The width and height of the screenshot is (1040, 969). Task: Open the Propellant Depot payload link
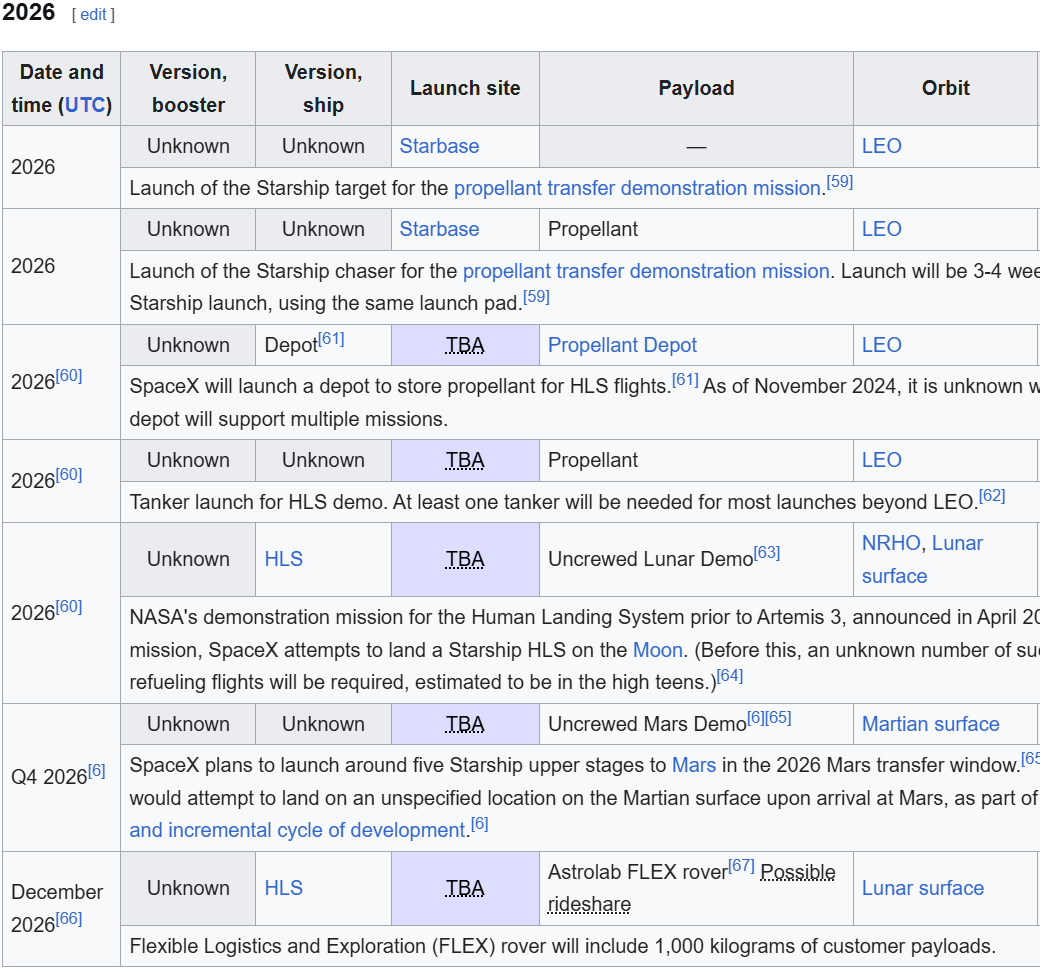click(x=622, y=345)
